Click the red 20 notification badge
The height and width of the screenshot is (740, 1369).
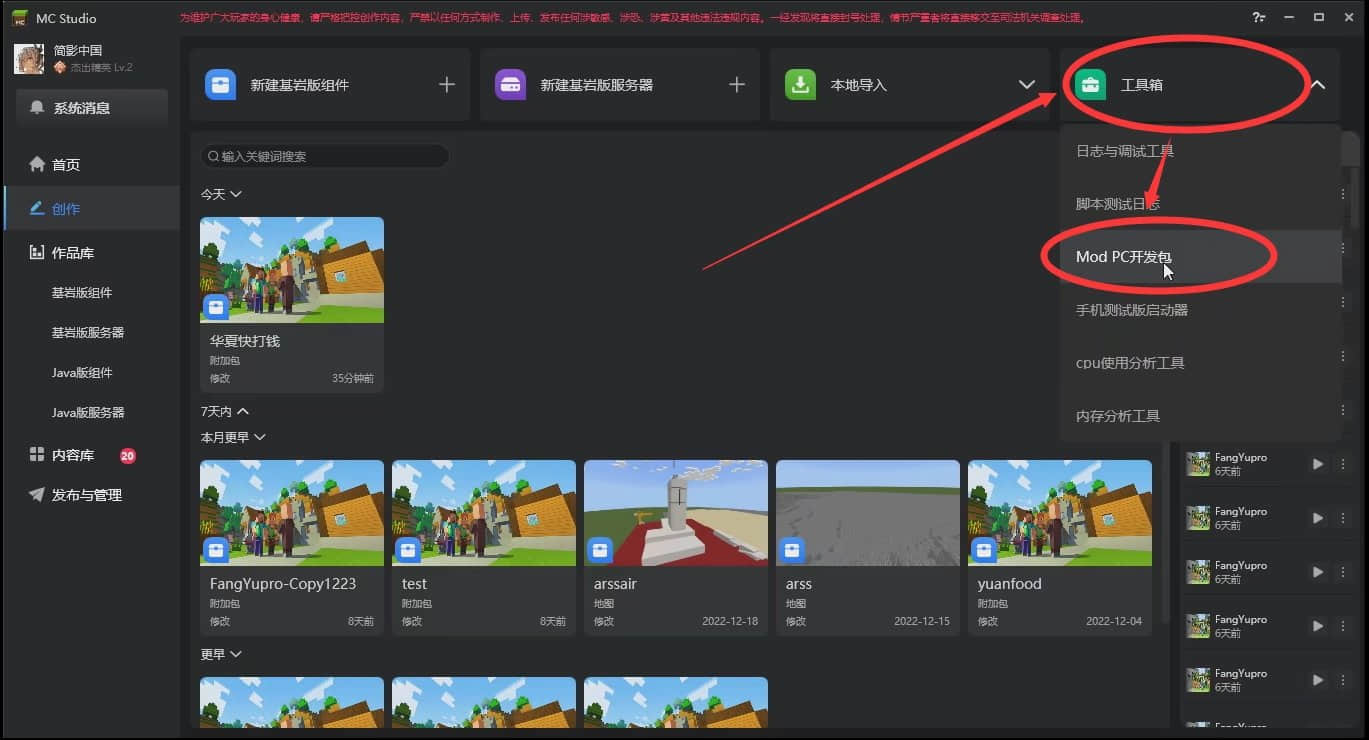128,456
